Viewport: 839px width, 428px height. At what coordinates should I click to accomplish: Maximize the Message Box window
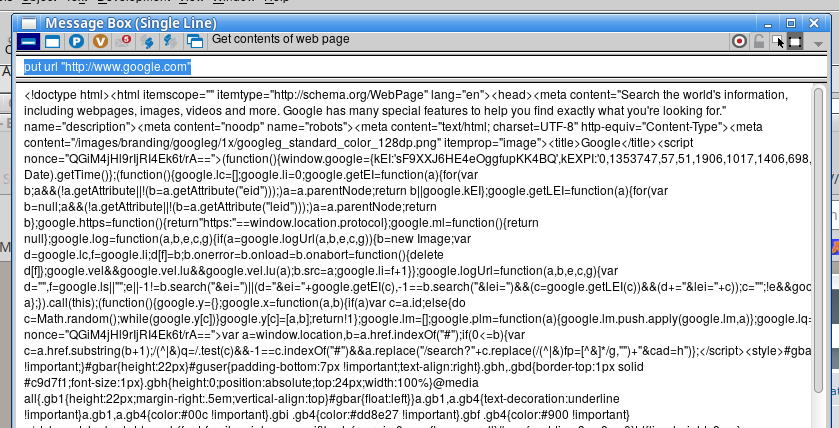coord(791,23)
